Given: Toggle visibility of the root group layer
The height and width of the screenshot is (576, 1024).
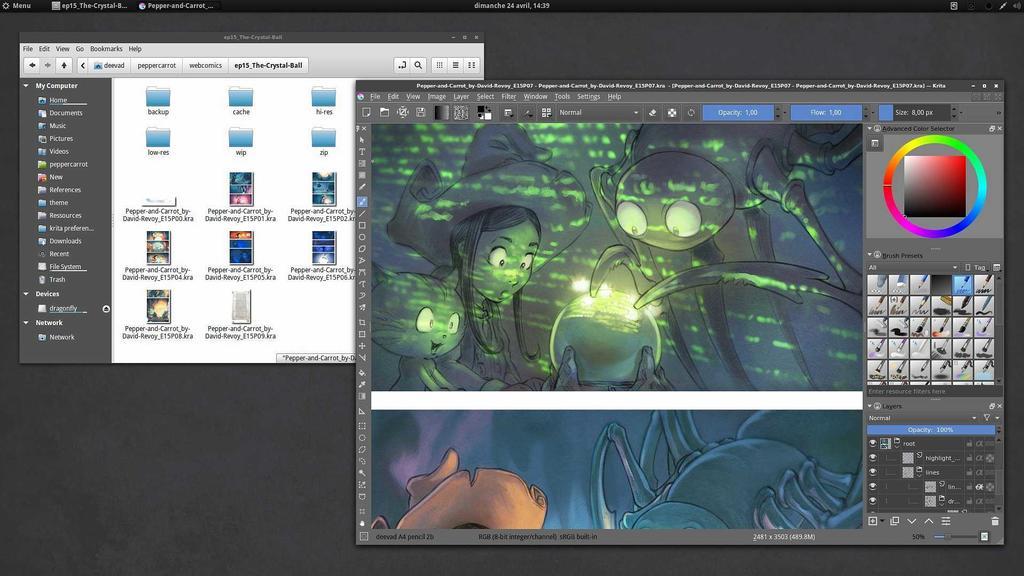Looking at the screenshot, I should pos(873,442).
